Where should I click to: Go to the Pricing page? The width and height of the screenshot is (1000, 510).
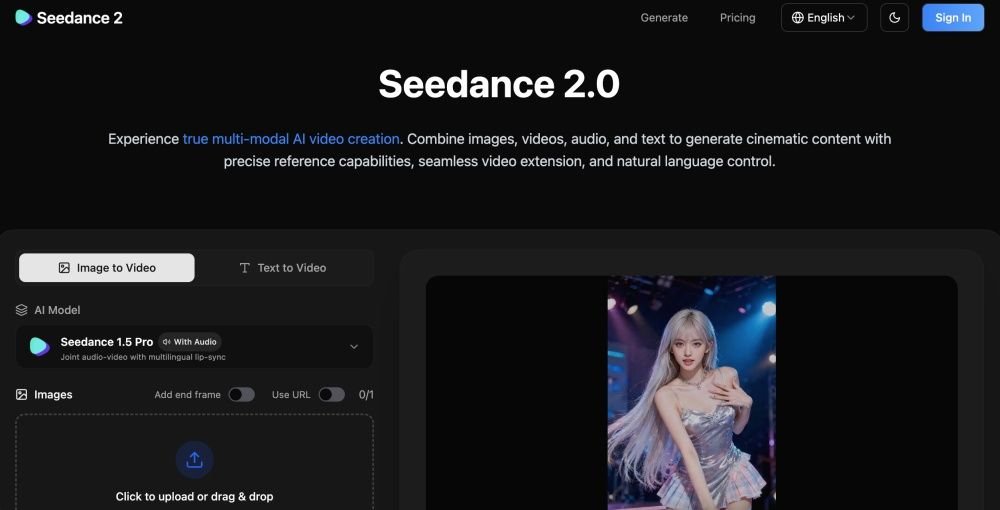(737, 18)
